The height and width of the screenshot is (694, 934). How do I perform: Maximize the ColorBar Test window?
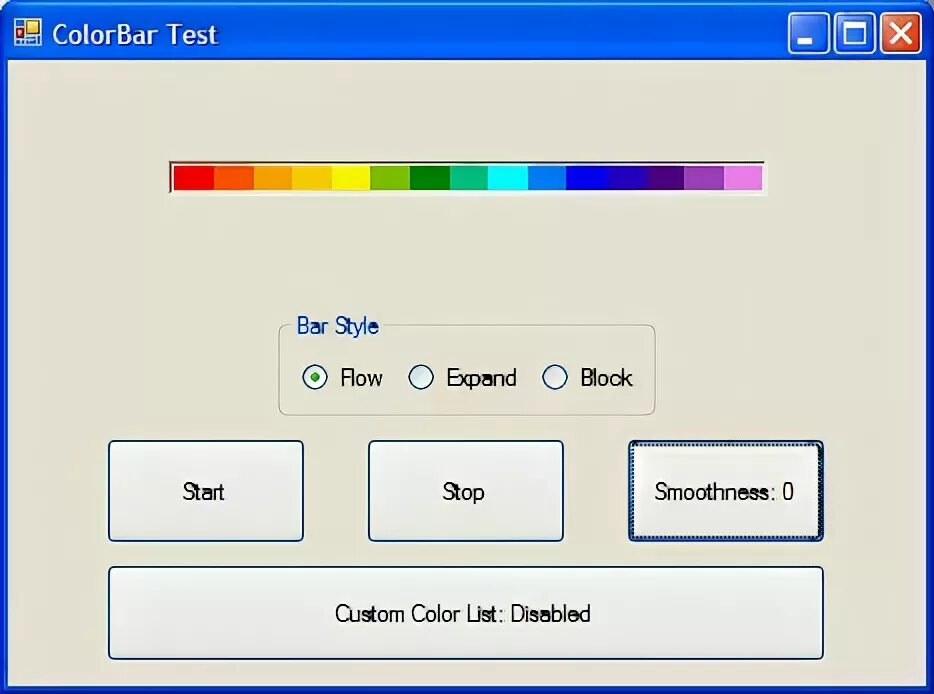854,33
